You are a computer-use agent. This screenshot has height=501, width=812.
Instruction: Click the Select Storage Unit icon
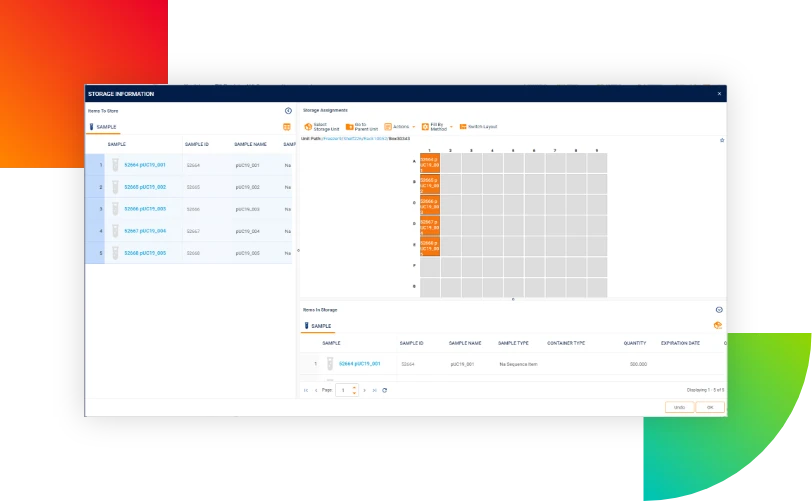pyautogui.click(x=308, y=126)
